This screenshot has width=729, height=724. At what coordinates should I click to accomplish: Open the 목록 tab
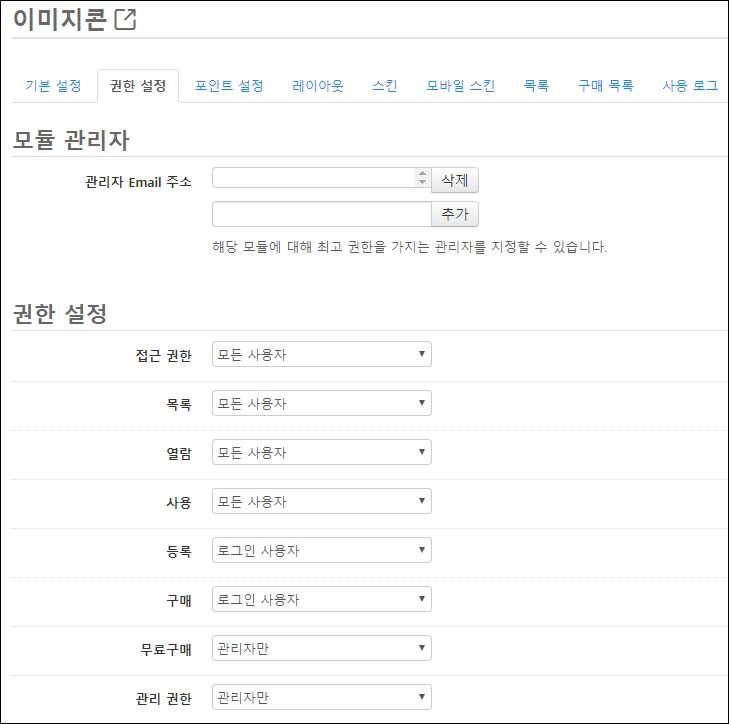pos(536,86)
